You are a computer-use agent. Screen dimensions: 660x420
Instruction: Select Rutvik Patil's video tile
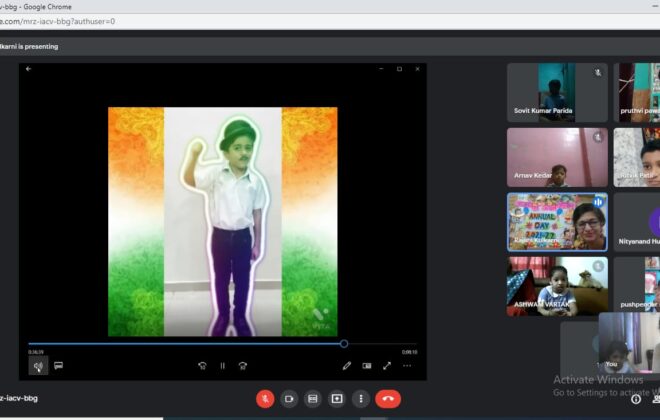pos(637,157)
